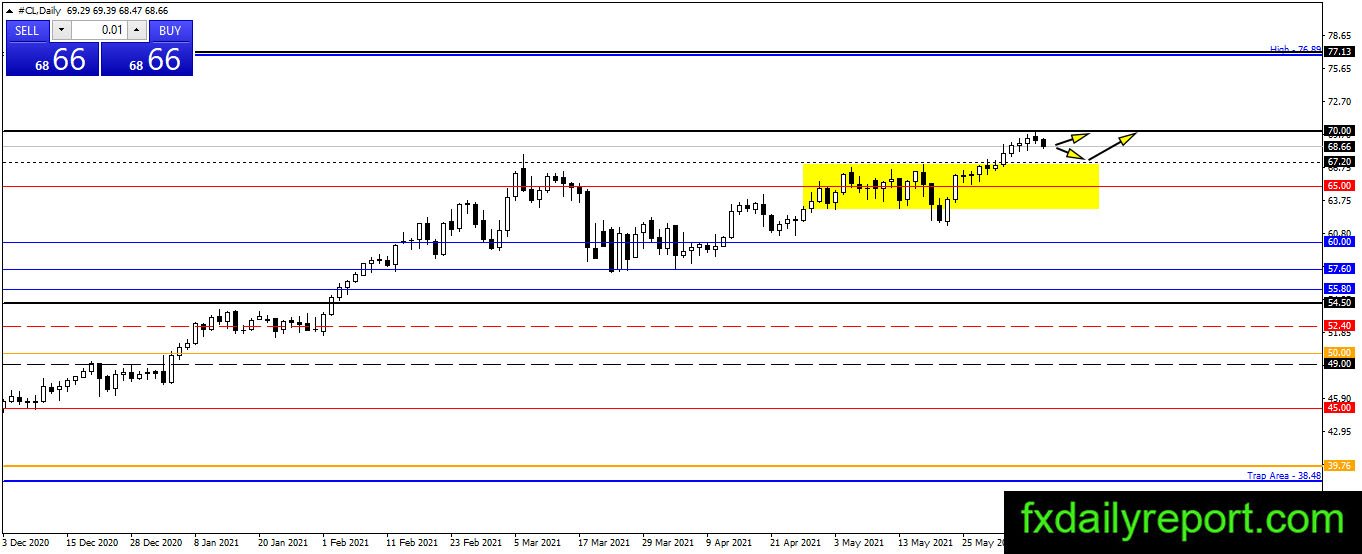This screenshot has width=1362, height=554.
Task: Click the blue 60.00 price tag
Action: tap(1339, 242)
